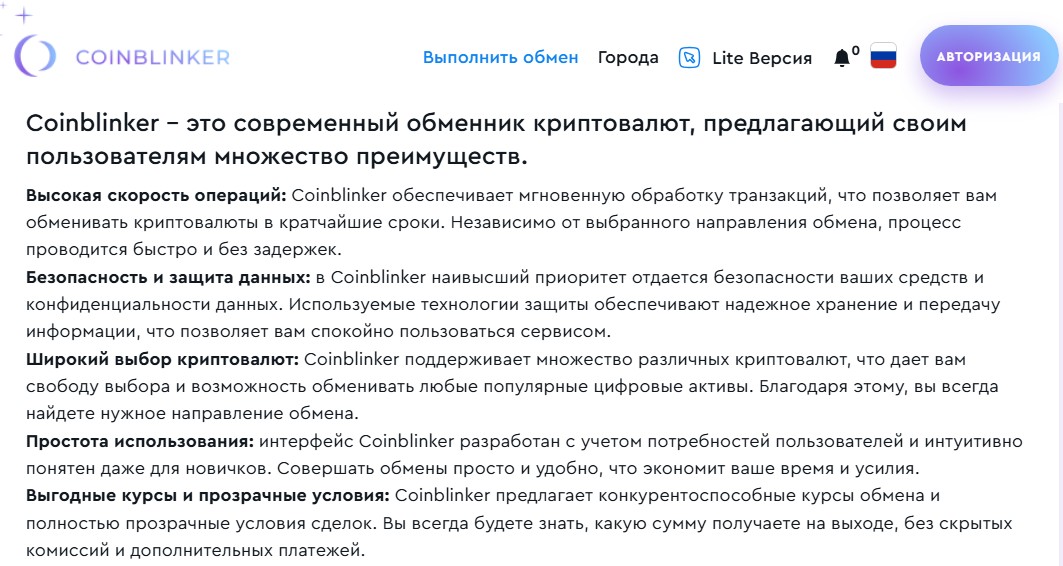The image size is (1063, 566).
Task: Click the 'Простота использования' bold label
Action: 140,441
